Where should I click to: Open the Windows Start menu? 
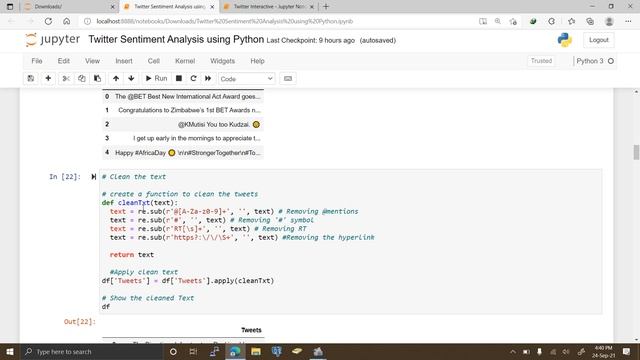[x=10, y=351]
